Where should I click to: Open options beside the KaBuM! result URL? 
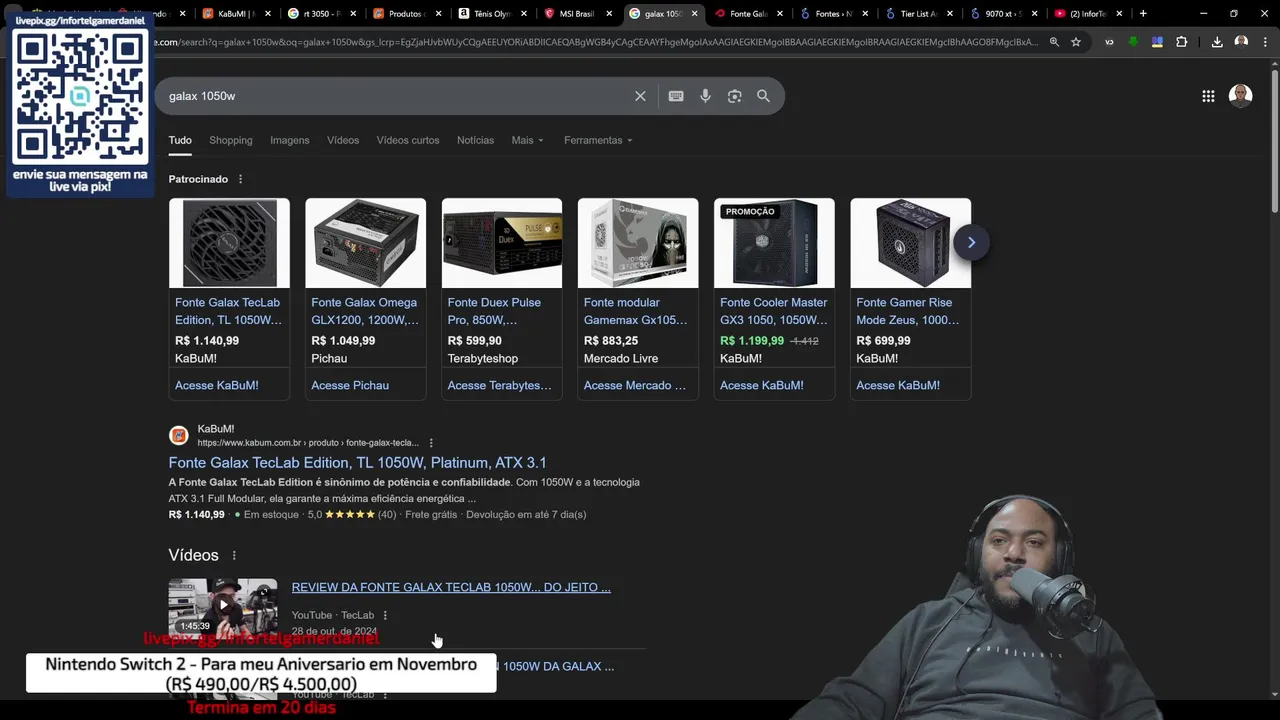[x=431, y=443]
